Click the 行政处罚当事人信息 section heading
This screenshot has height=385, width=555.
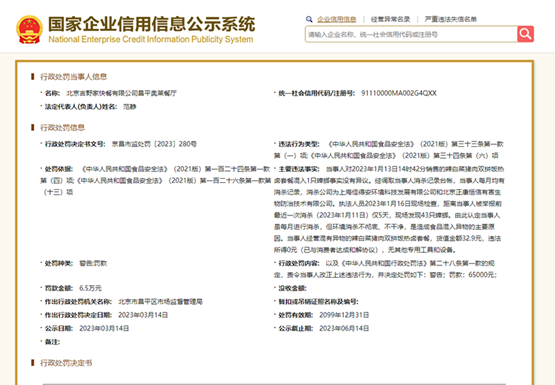pos(74,77)
